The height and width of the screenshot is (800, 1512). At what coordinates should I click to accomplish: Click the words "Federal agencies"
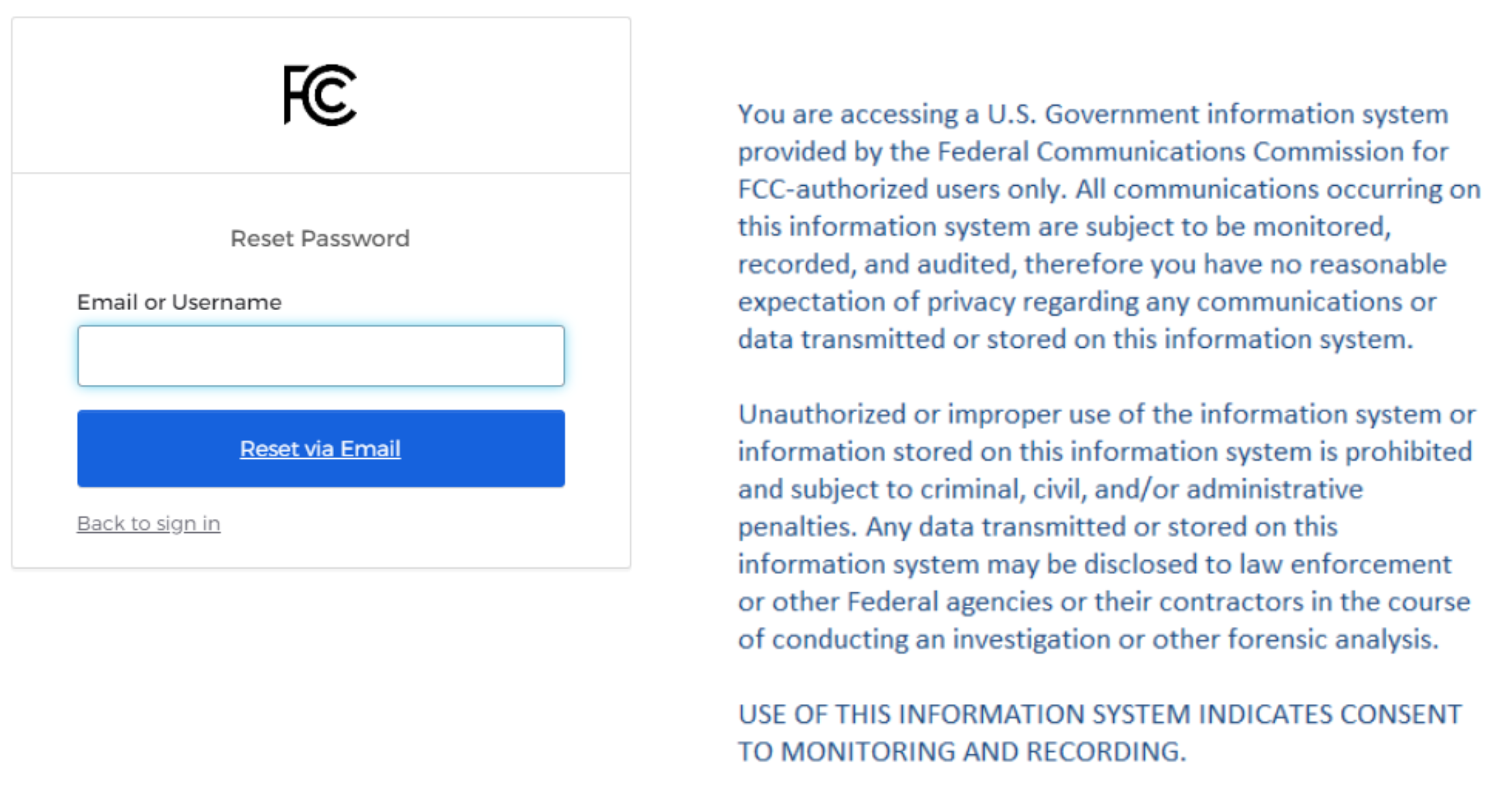[x=949, y=602]
